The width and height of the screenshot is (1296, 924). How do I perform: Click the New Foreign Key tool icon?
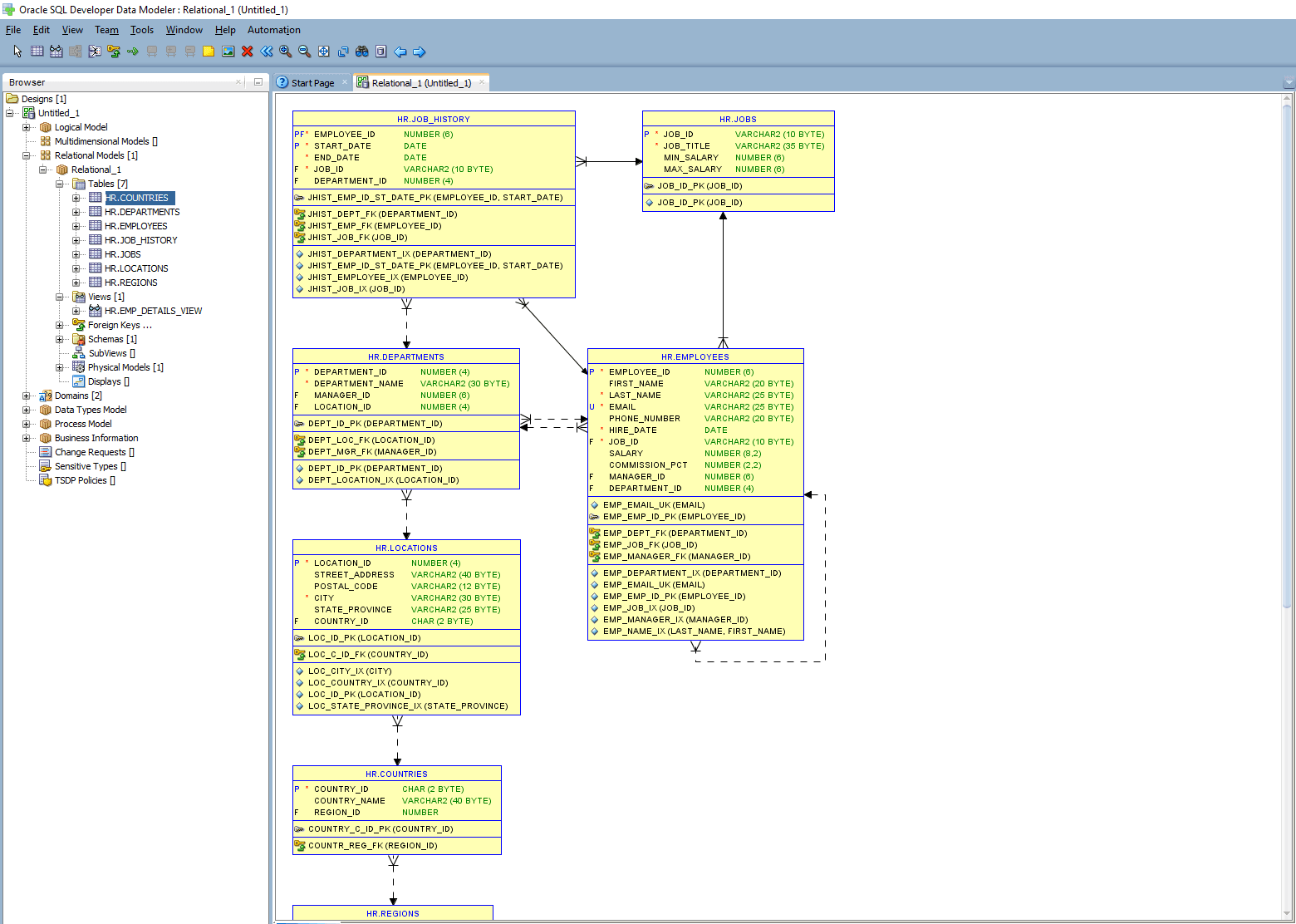pyautogui.click(x=113, y=52)
